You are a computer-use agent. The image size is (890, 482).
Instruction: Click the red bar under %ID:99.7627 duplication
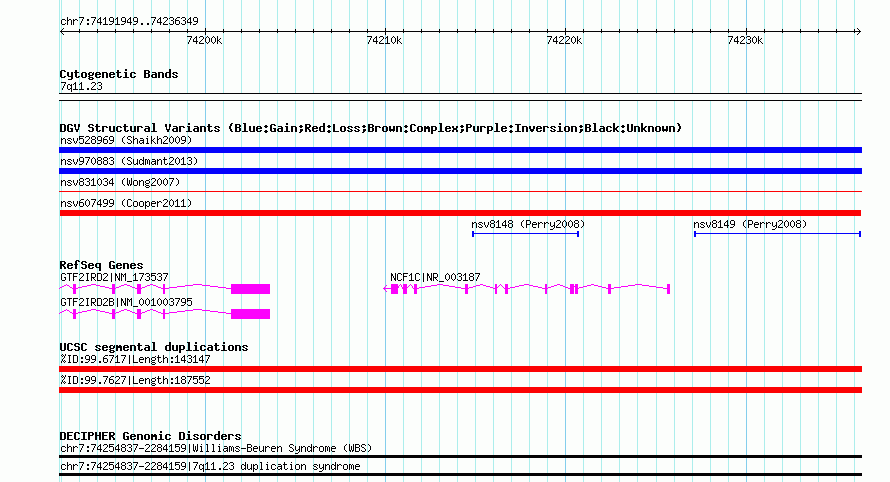pyautogui.click(x=460, y=390)
